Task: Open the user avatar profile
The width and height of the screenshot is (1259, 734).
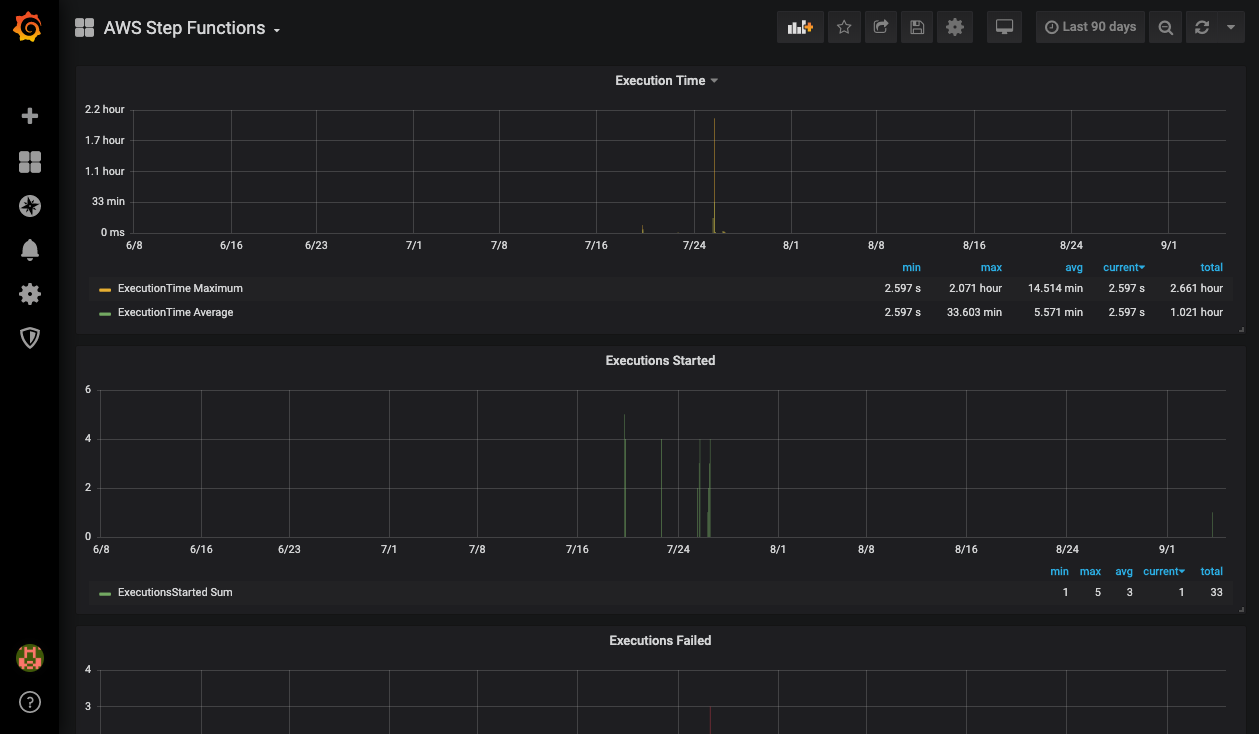Action: (30, 658)
